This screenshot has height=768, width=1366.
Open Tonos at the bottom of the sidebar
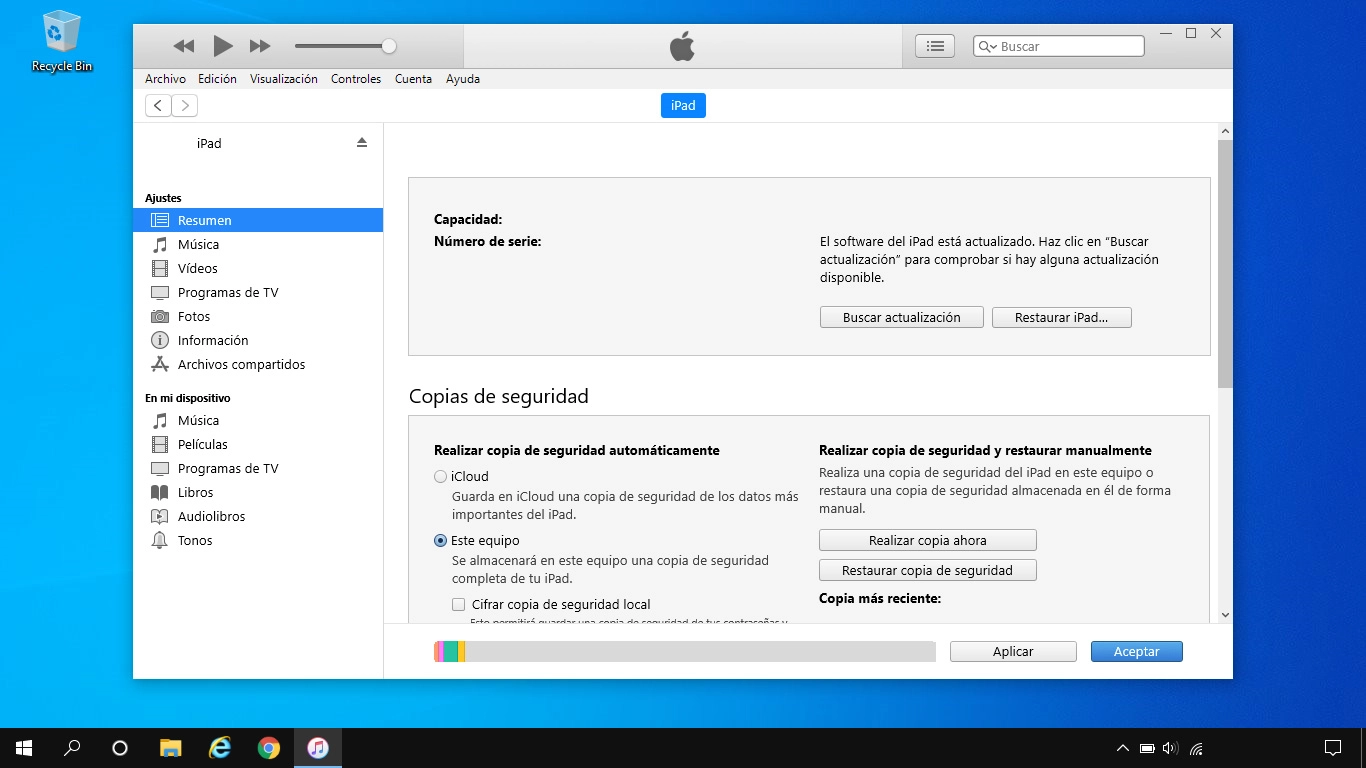[194, 540]
